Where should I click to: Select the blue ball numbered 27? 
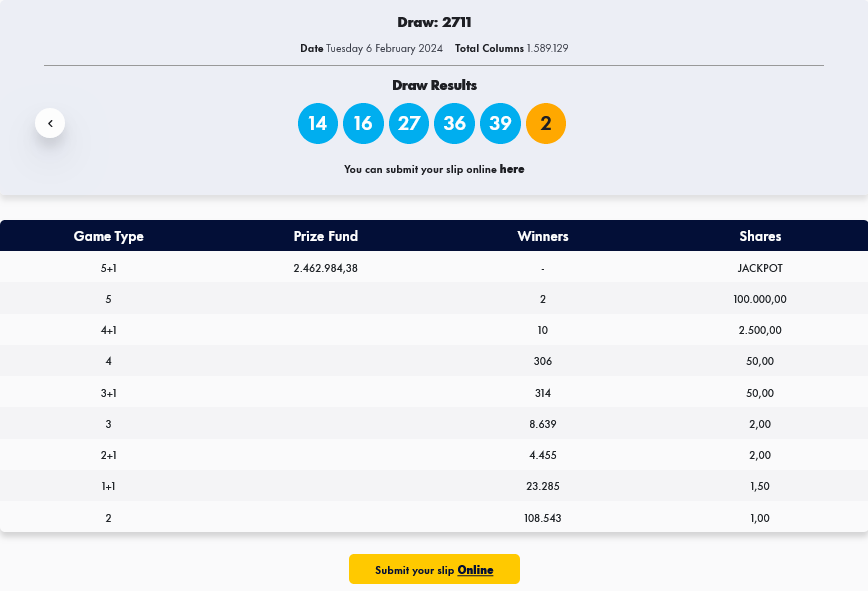[409, 124]
